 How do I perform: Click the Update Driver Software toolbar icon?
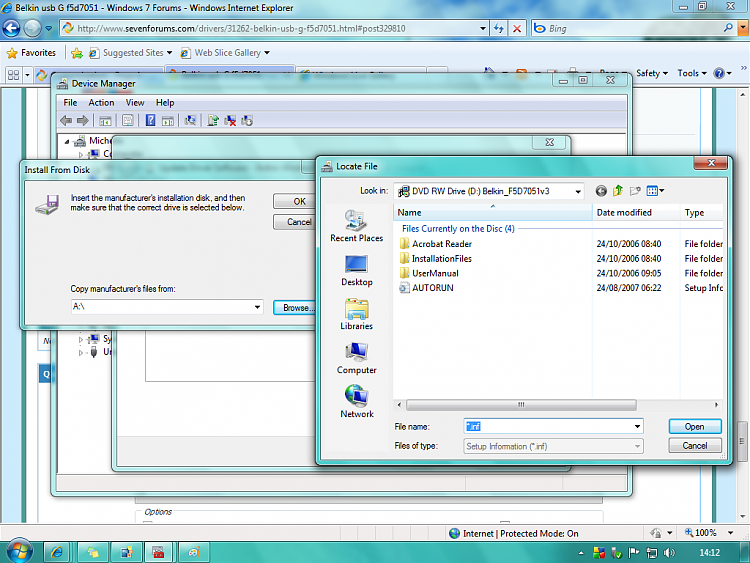tap(213, 121)
